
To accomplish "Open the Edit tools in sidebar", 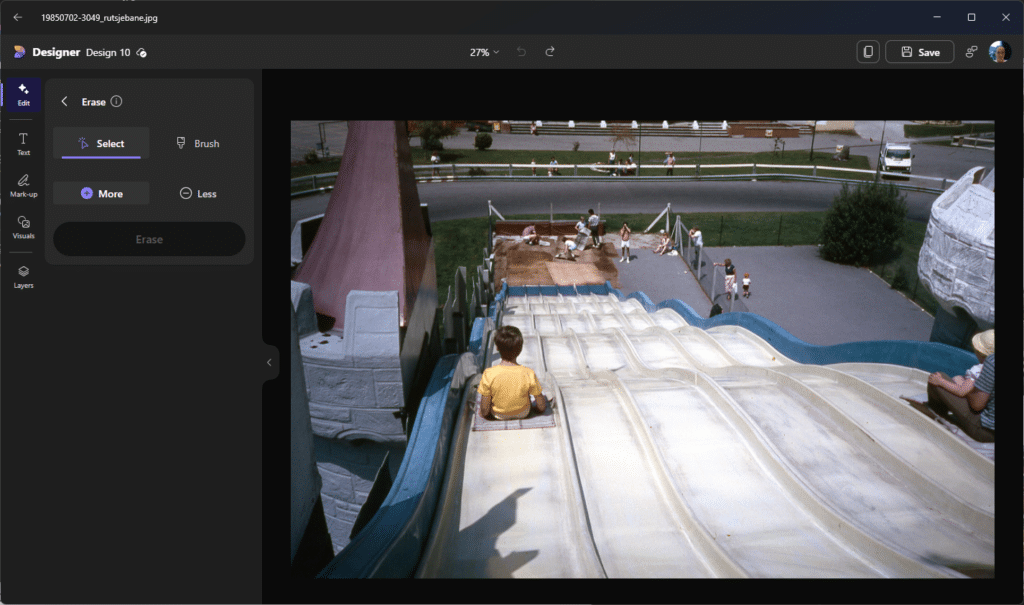I will [x=23, y=94].
